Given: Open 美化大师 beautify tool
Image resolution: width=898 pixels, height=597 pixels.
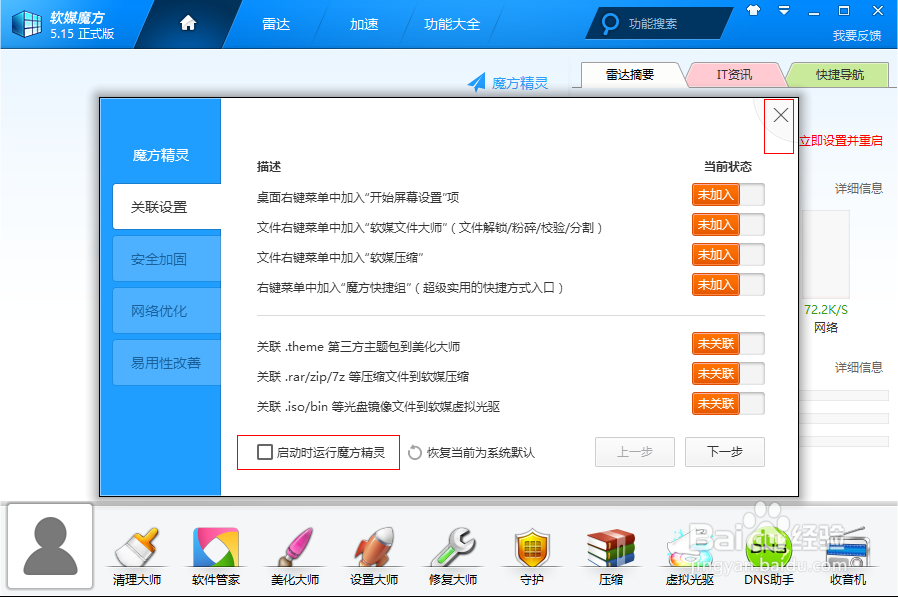Looking at the screenshot, I should click(294, 556).
